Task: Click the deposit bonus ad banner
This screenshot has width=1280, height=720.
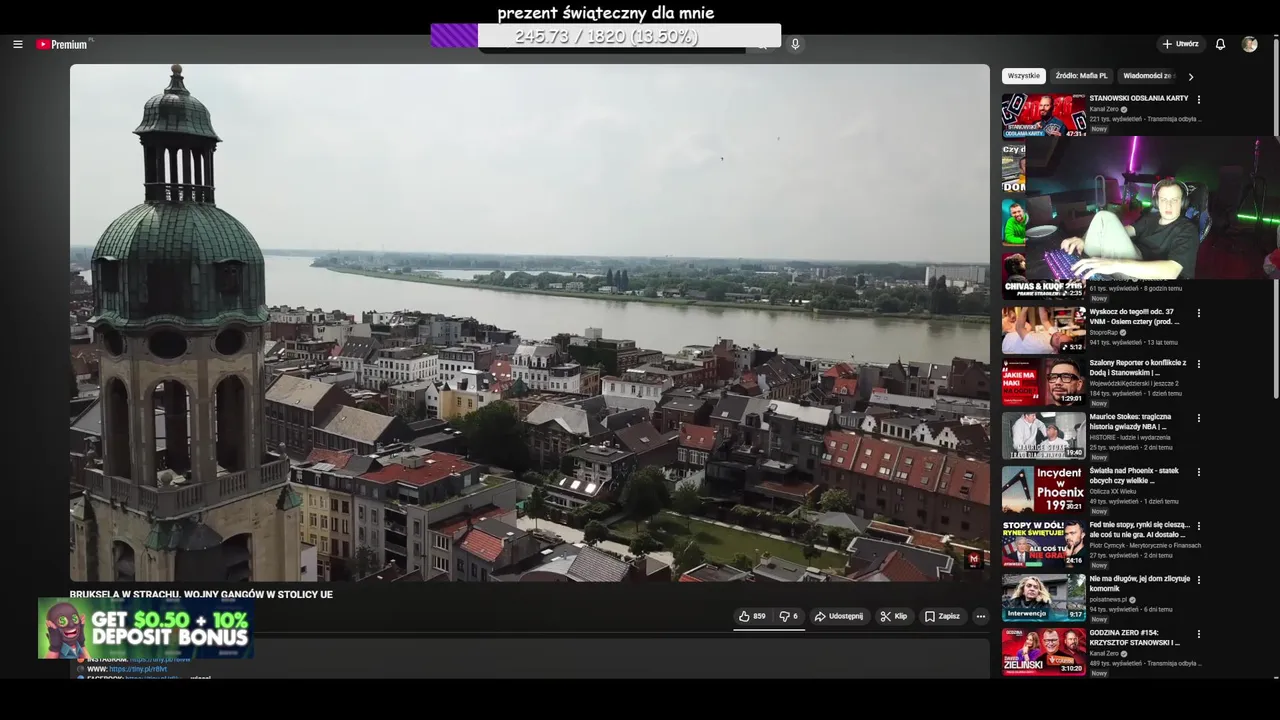Action: [x=145, y=628]
